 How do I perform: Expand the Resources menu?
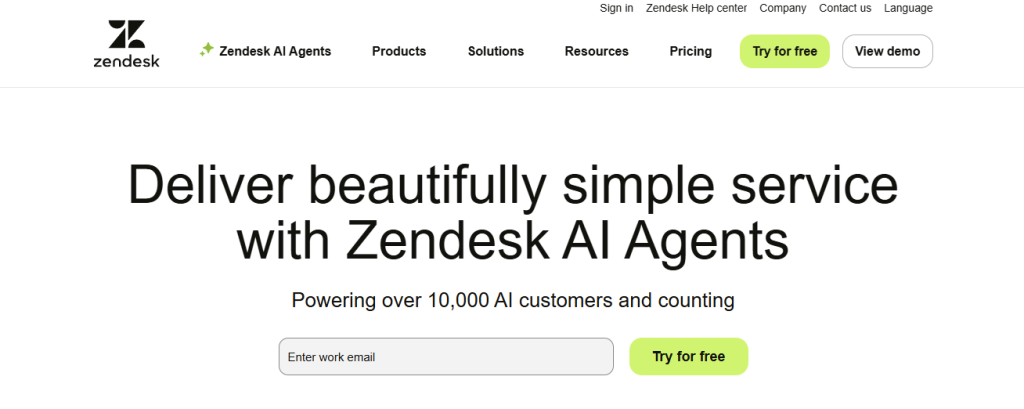596,51
